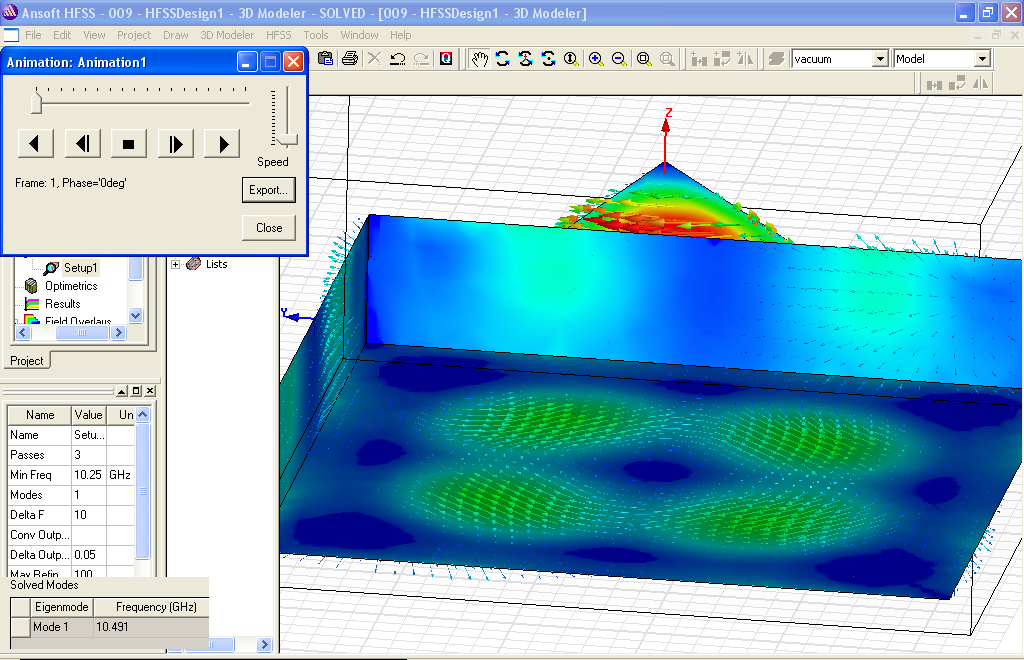Open the View menu

tap(94, 35)
